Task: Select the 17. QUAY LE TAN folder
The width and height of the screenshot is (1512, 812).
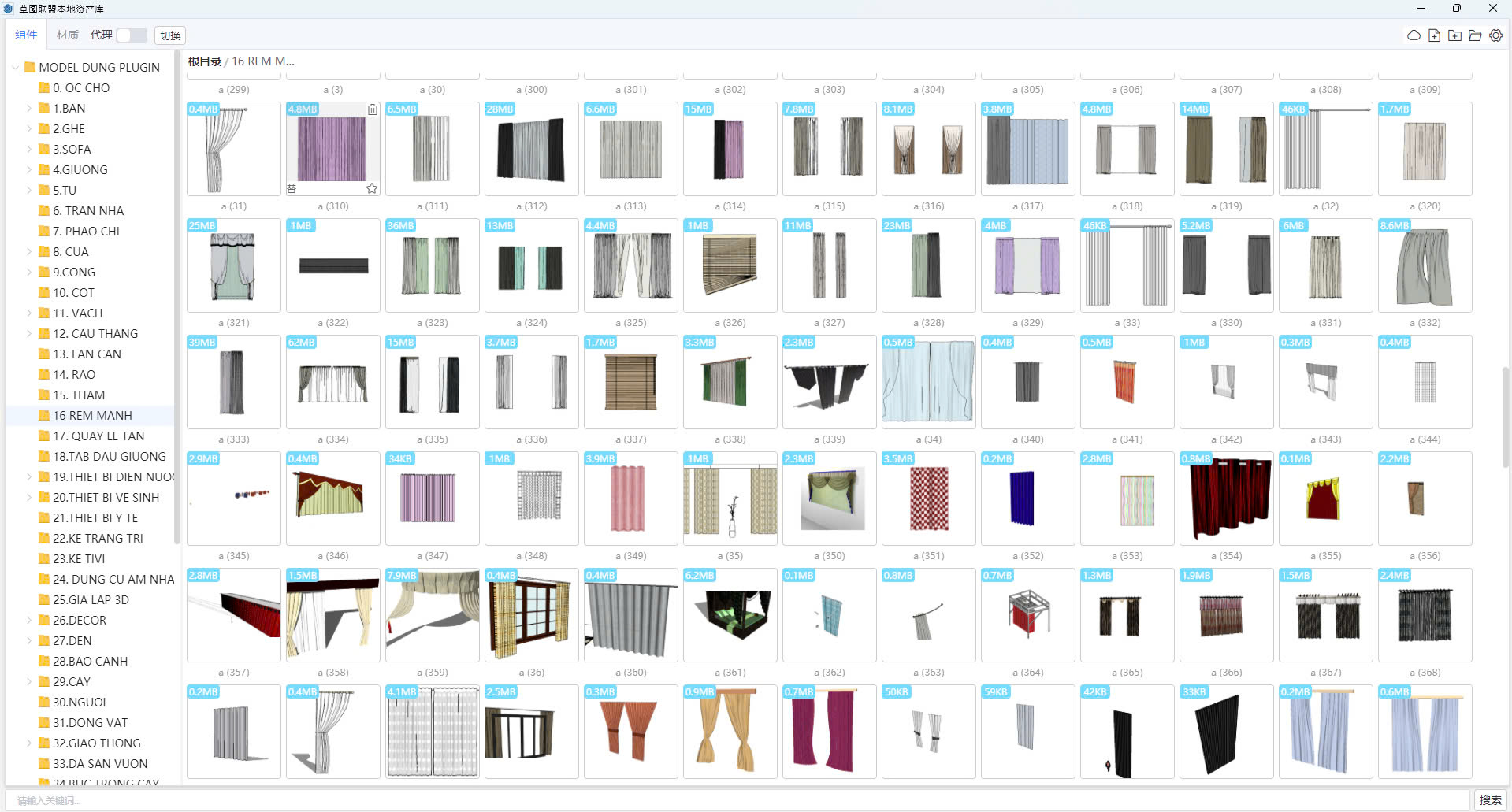Action: pyautogui.click(x=98, y=436)
